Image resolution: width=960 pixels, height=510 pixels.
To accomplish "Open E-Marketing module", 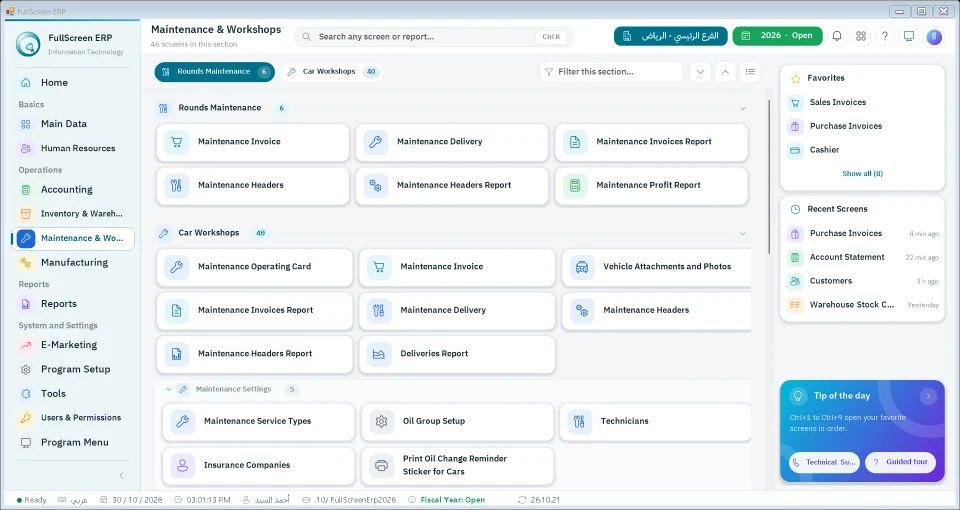I will click(72, 345).
